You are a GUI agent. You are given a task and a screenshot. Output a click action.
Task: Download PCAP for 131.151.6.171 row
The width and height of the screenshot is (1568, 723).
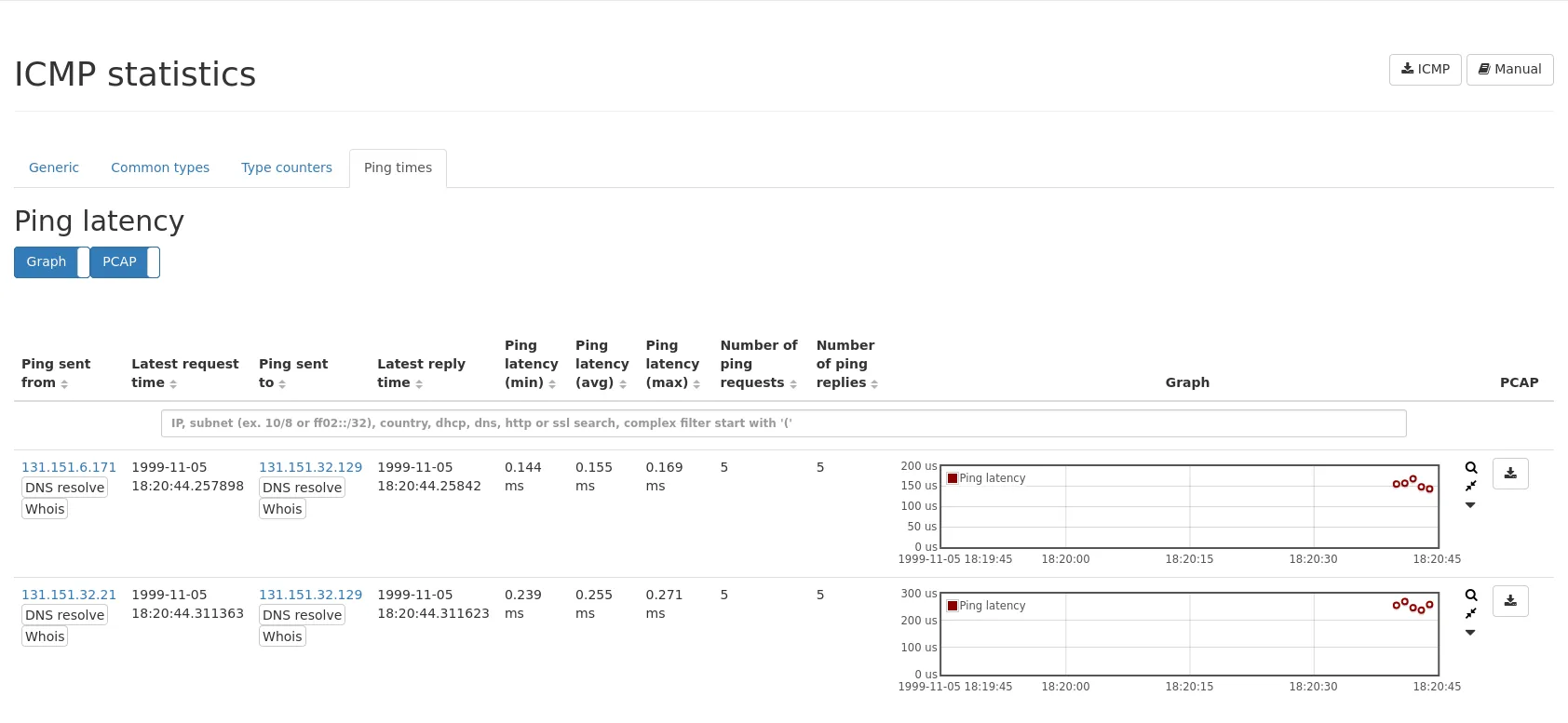click(1510, 474)
